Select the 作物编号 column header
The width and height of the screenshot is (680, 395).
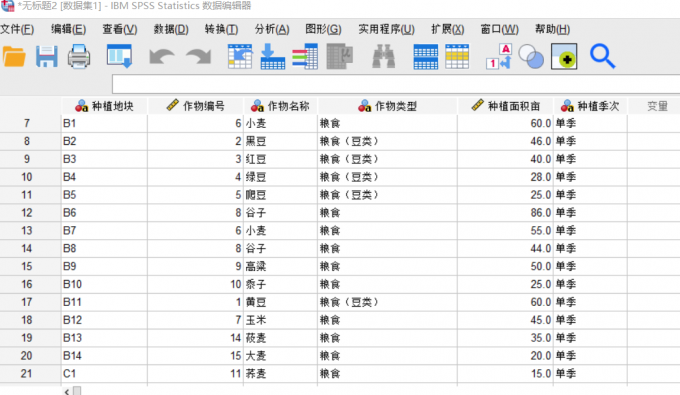(x=195, y=106)
